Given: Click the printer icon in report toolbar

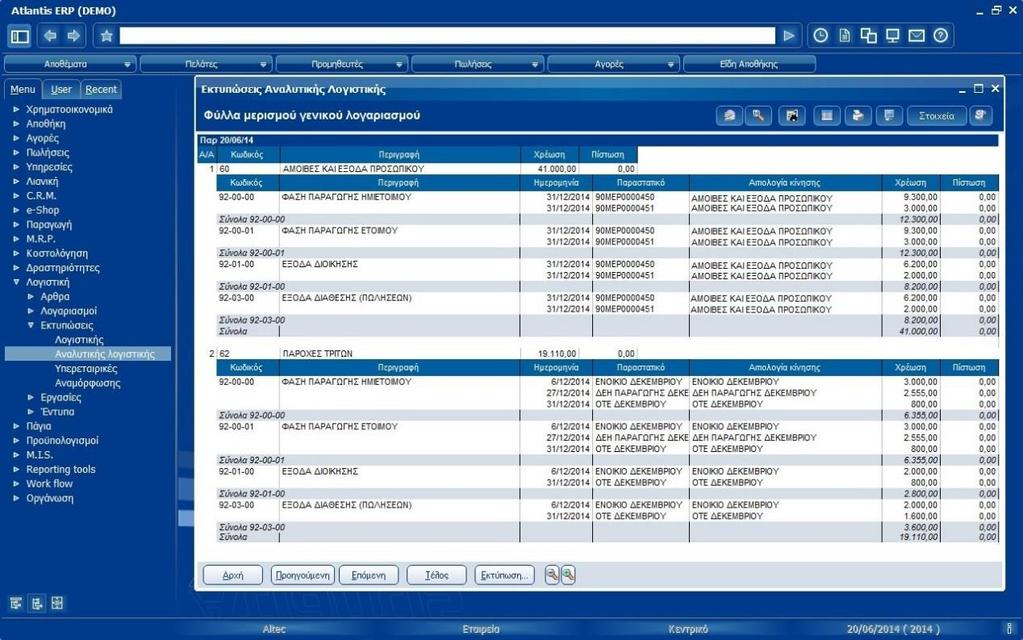Looking at the screenshot, I should coord(858,115).
